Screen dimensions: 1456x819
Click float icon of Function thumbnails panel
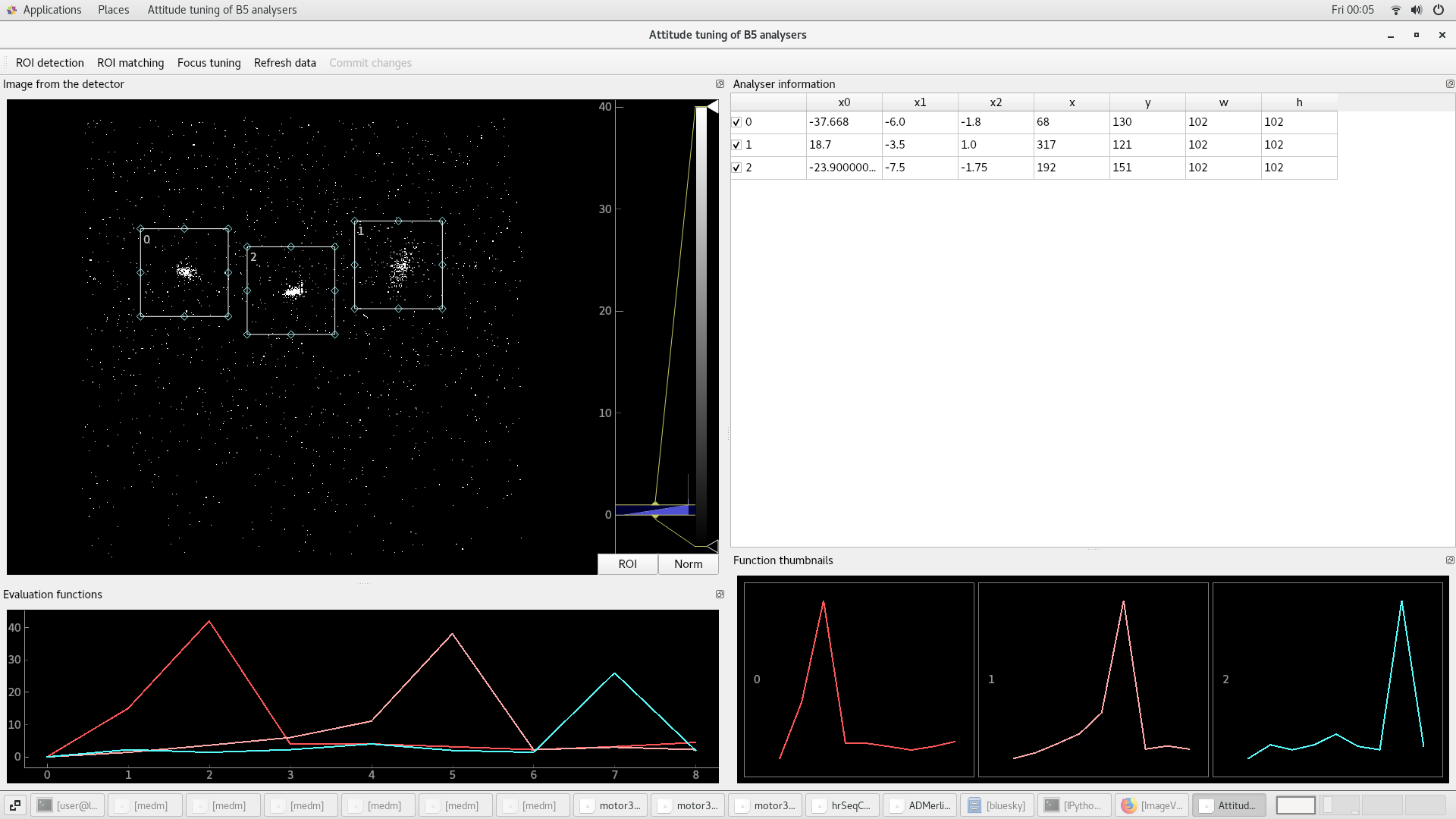tap(1449, 560)
